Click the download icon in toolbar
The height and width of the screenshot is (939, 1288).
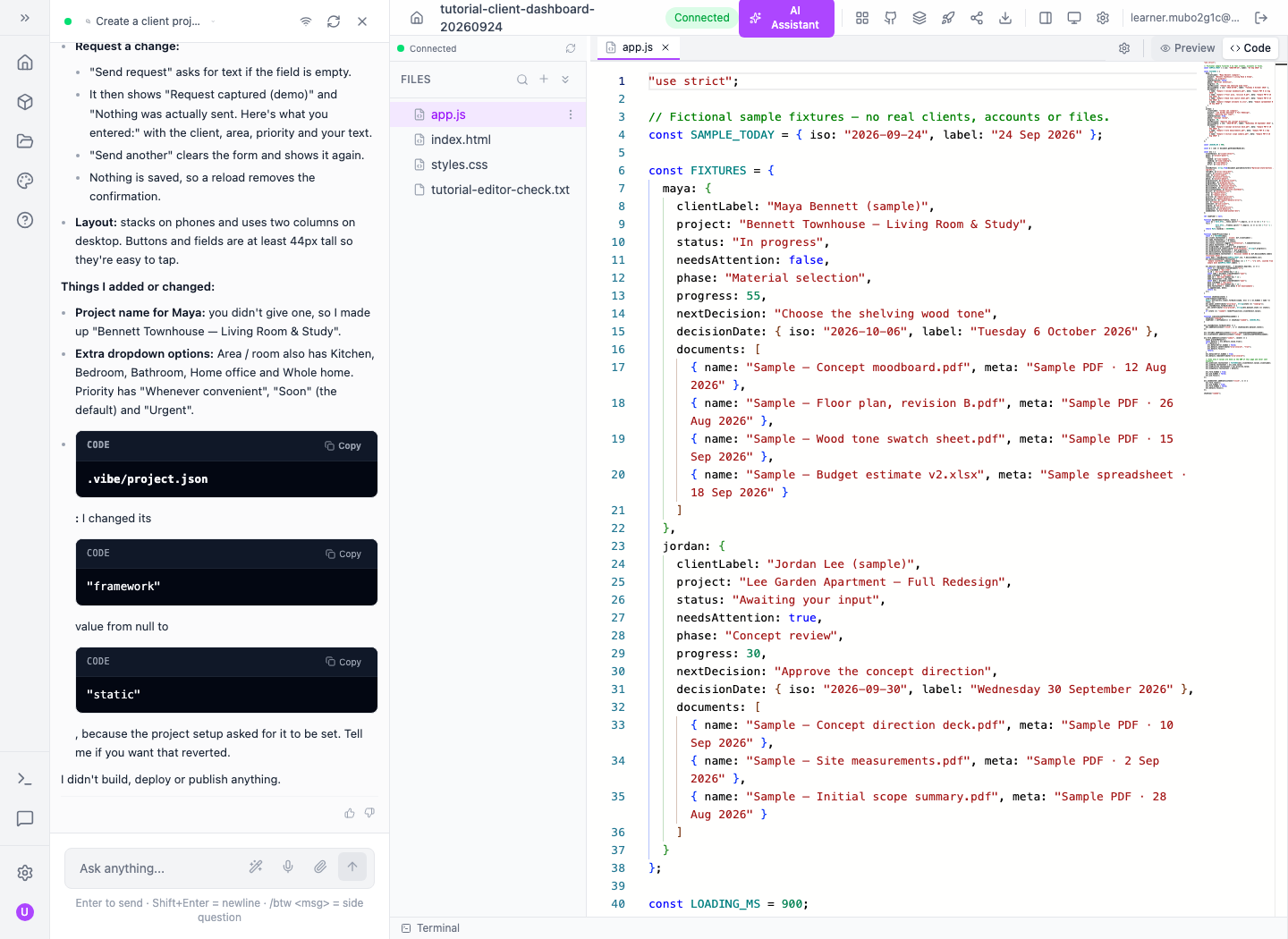coord(1005,18)
